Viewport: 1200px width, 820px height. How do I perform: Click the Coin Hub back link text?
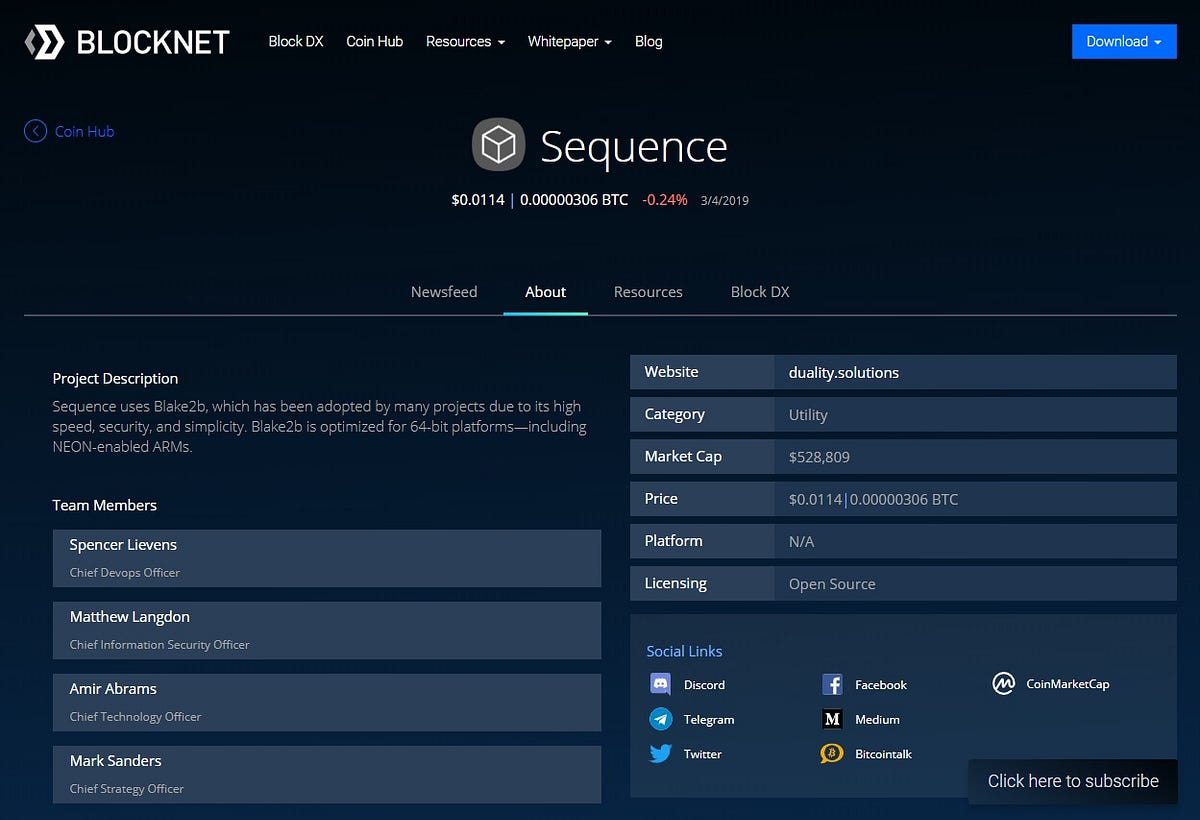click(x=85, y=131)
